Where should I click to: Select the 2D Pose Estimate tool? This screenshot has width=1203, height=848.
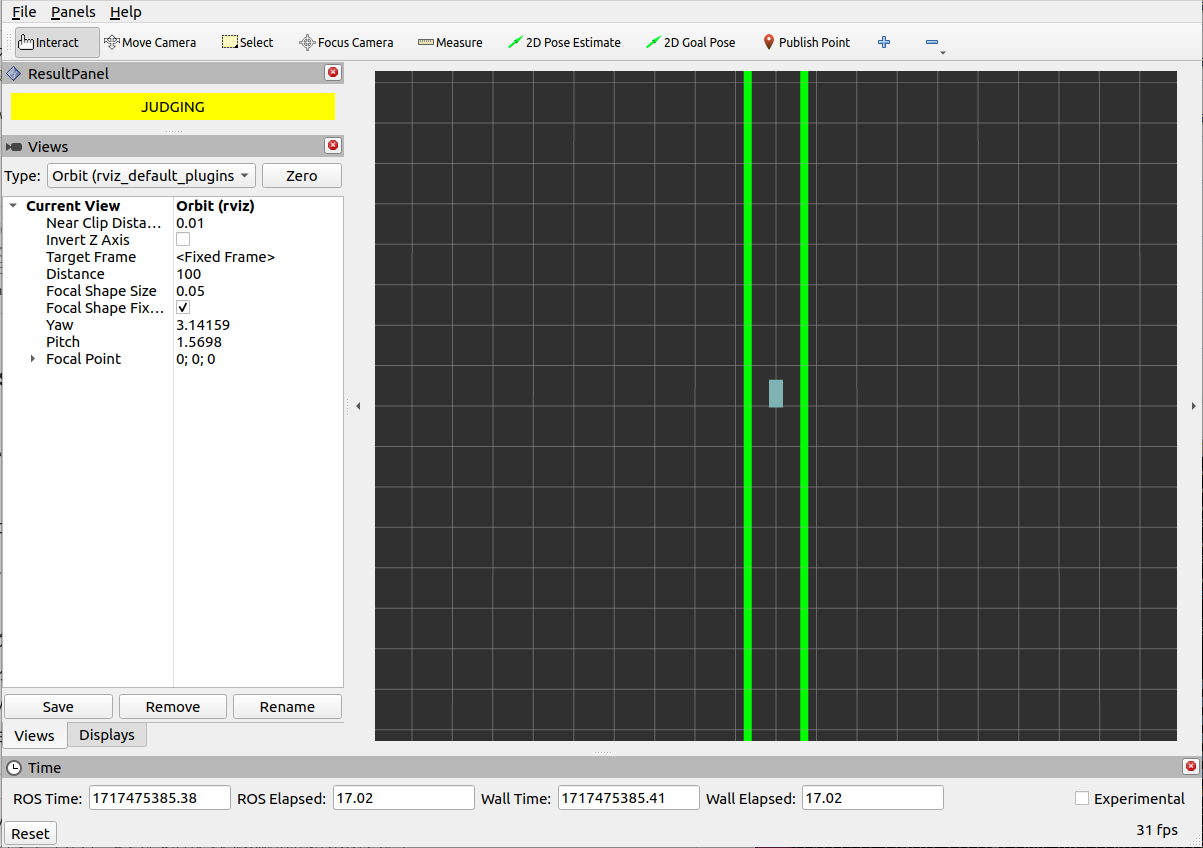pyautogui.click(x=564, y=42)
